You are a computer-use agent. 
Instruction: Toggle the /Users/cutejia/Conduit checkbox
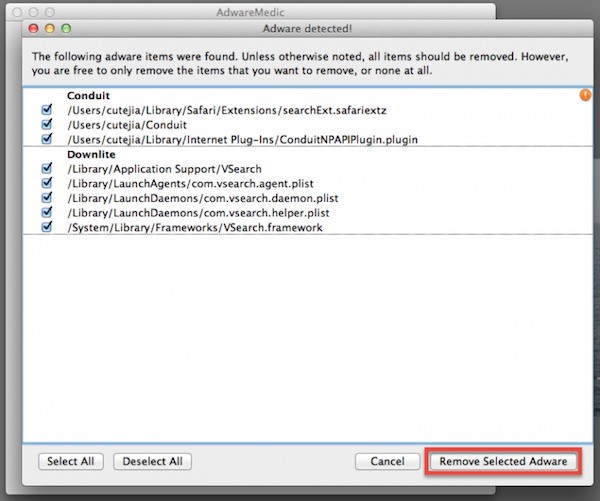(x=46, y=125)
